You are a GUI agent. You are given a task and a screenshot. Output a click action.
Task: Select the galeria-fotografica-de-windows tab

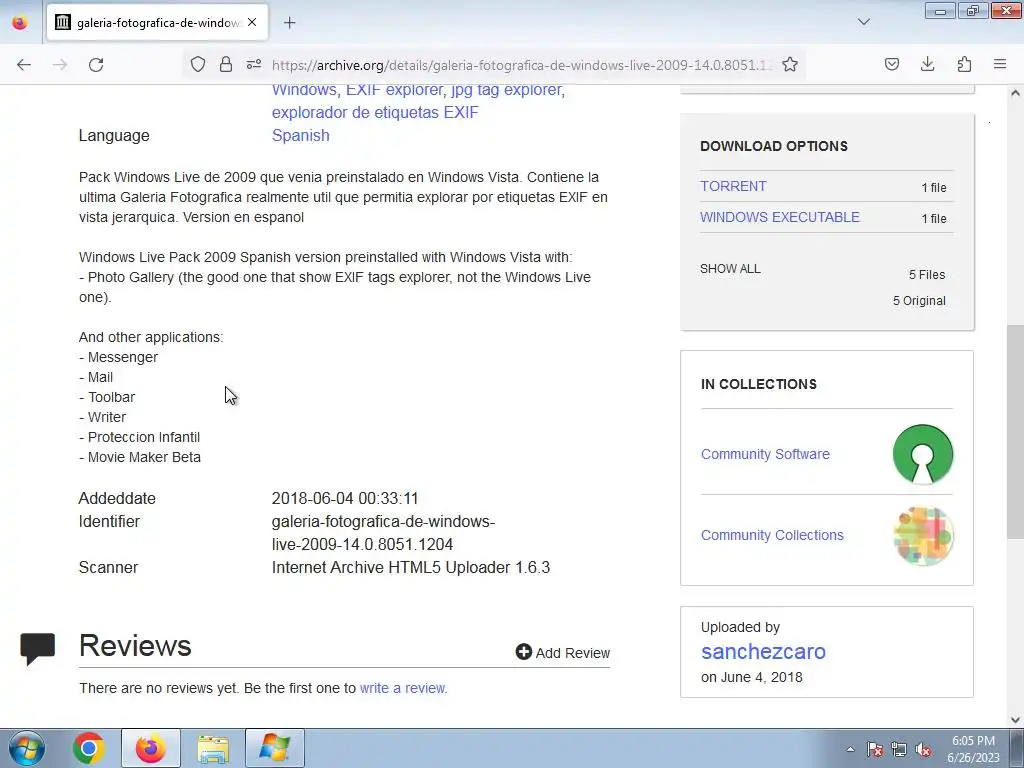point(157,23)
